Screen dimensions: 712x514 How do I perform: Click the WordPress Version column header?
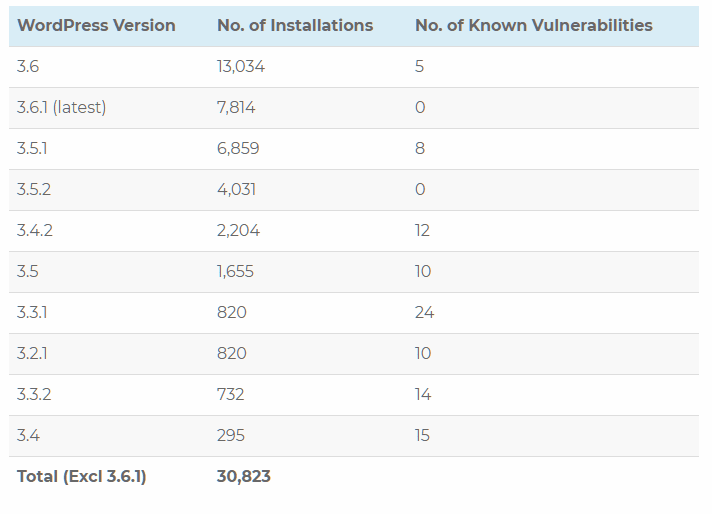[96, 25]
